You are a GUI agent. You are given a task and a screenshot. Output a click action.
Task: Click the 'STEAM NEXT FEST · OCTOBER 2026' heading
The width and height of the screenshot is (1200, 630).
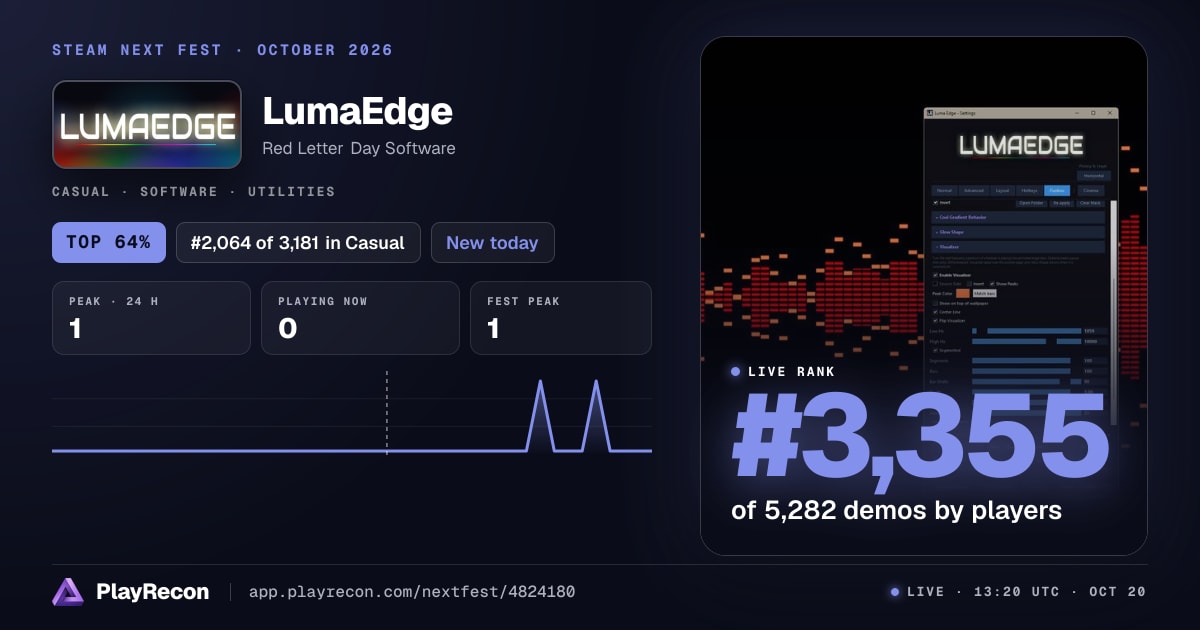(223, 50)
